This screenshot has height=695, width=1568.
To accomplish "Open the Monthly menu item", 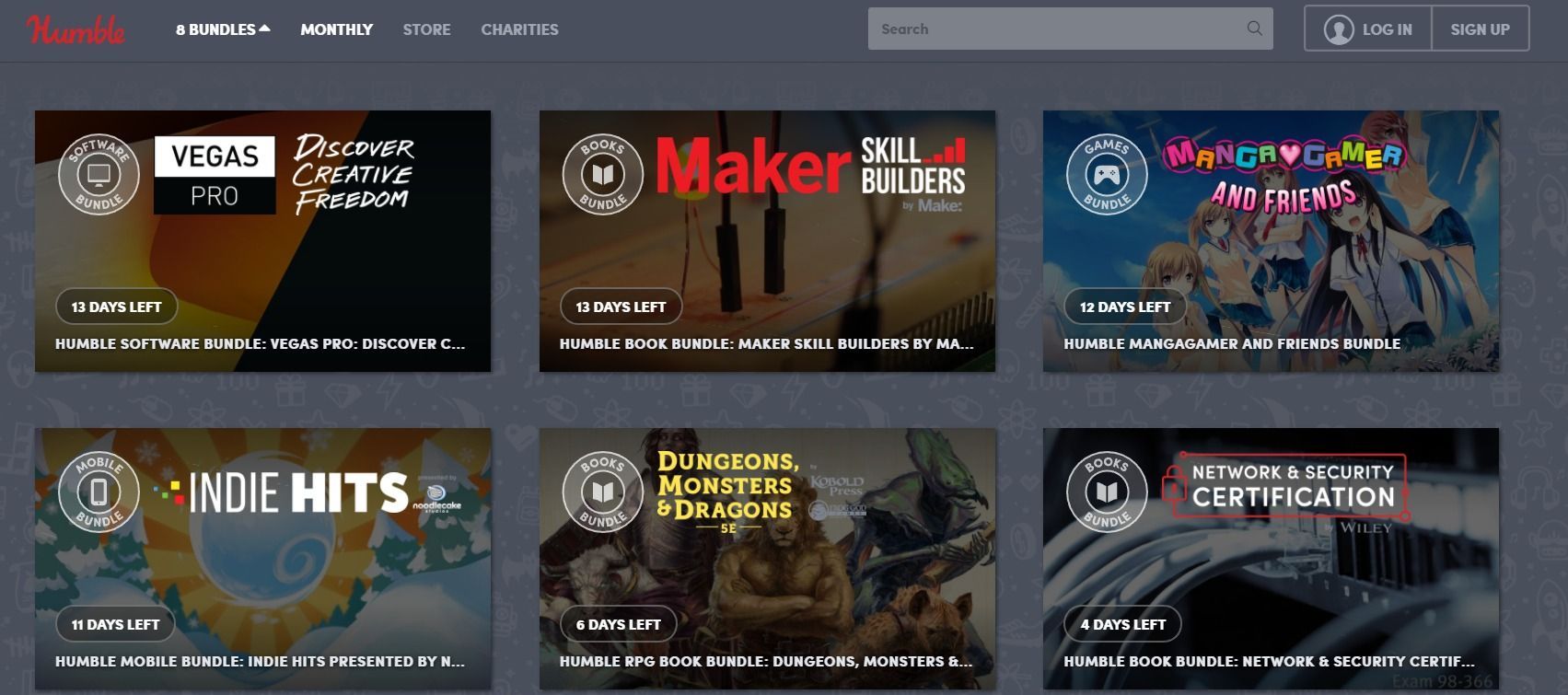I will tap(336, 29).
